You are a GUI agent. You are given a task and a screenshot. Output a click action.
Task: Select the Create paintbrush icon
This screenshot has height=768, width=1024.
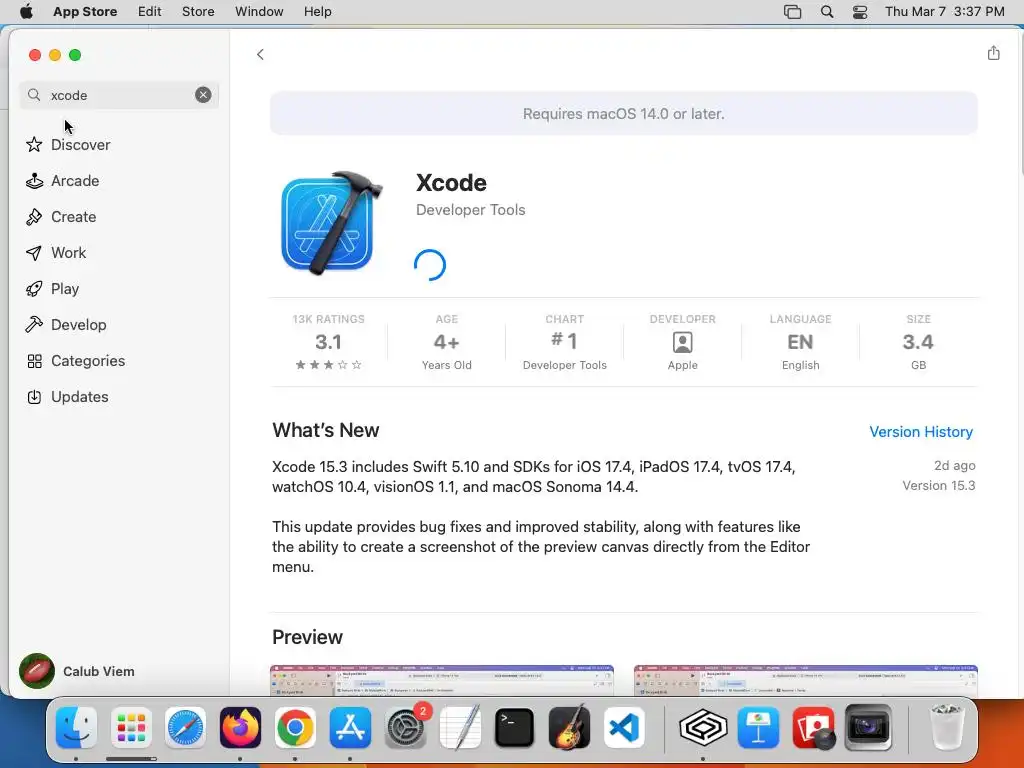[x=34, y=217]
